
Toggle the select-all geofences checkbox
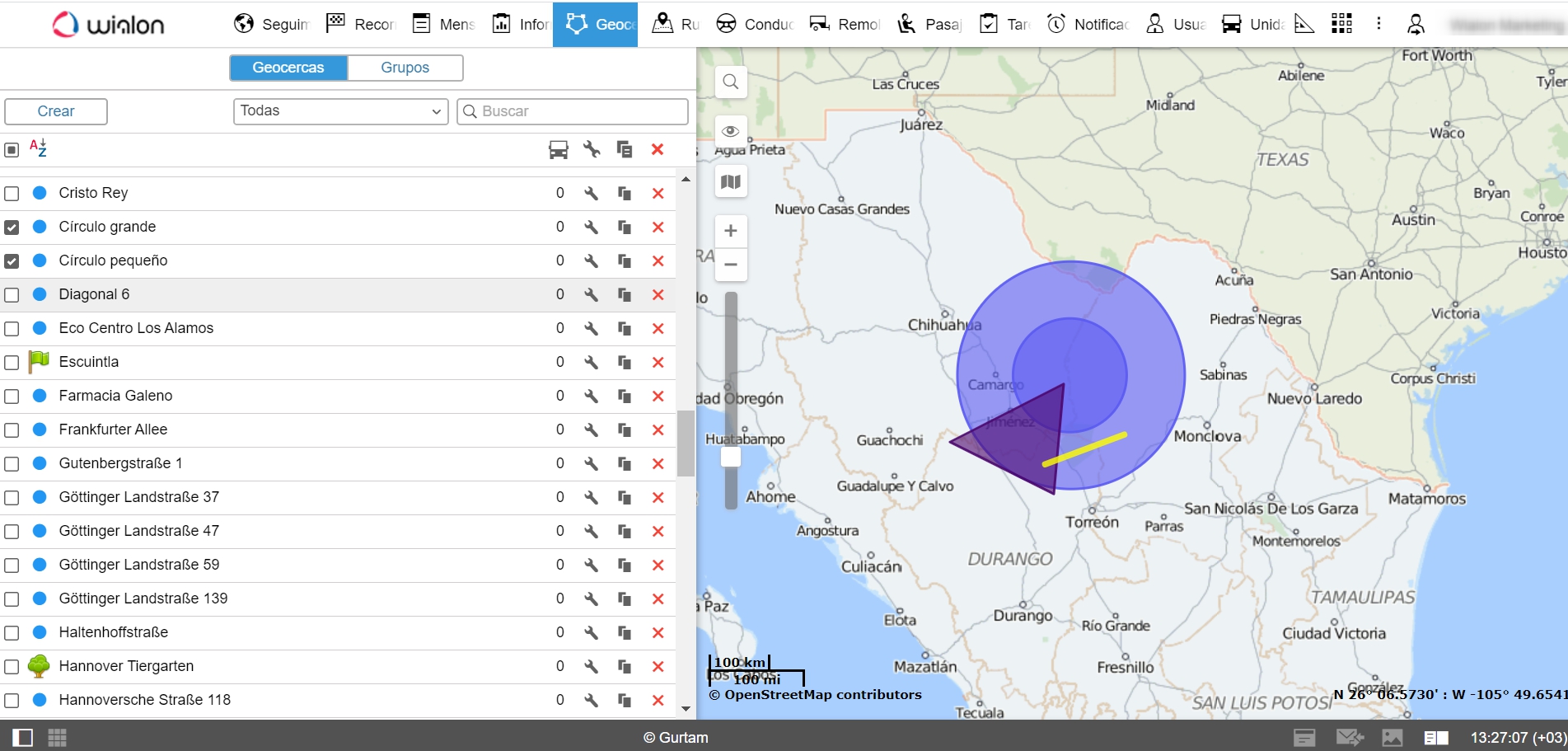point(12,150)
